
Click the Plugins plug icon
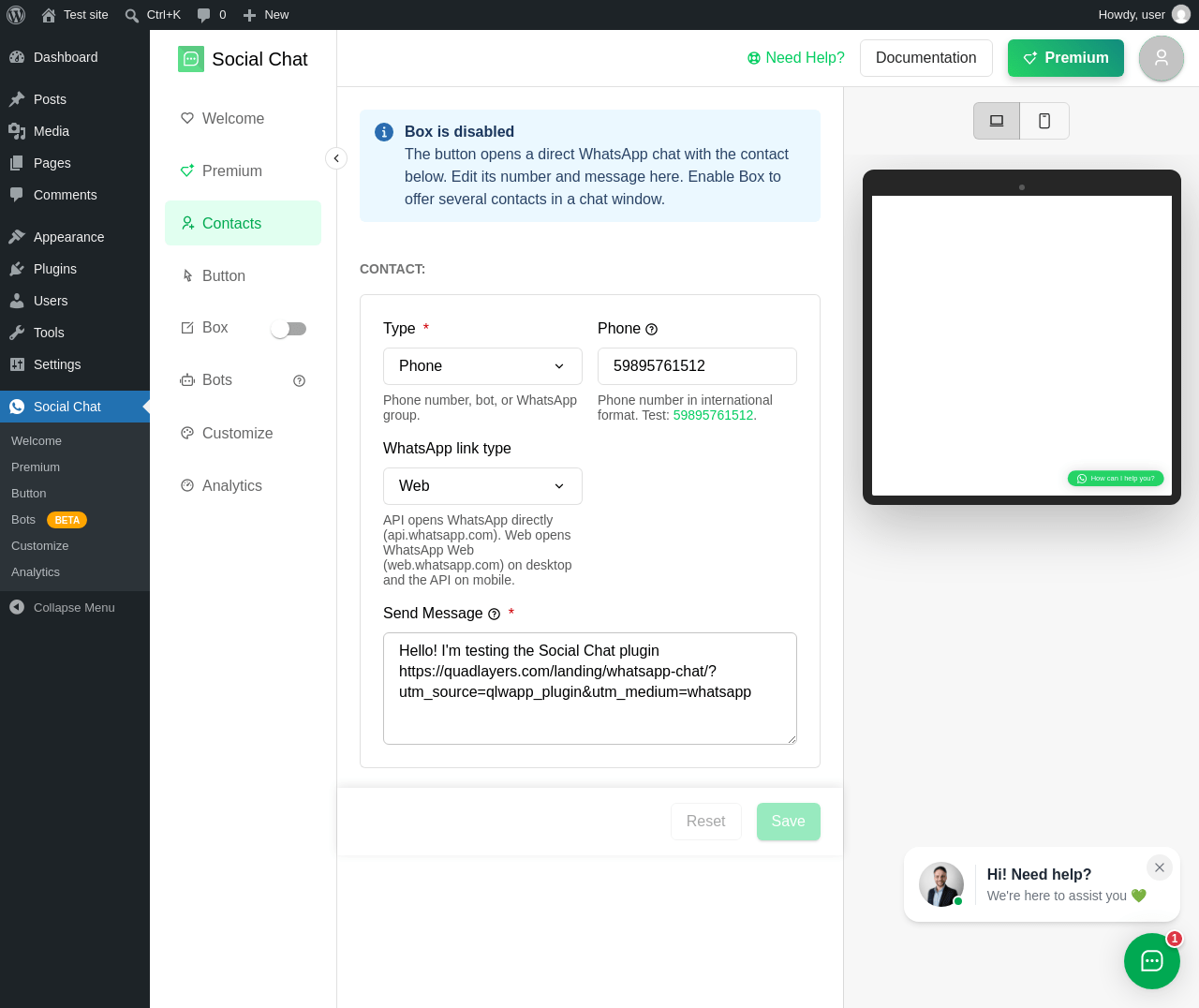click(x=17, y=269)
